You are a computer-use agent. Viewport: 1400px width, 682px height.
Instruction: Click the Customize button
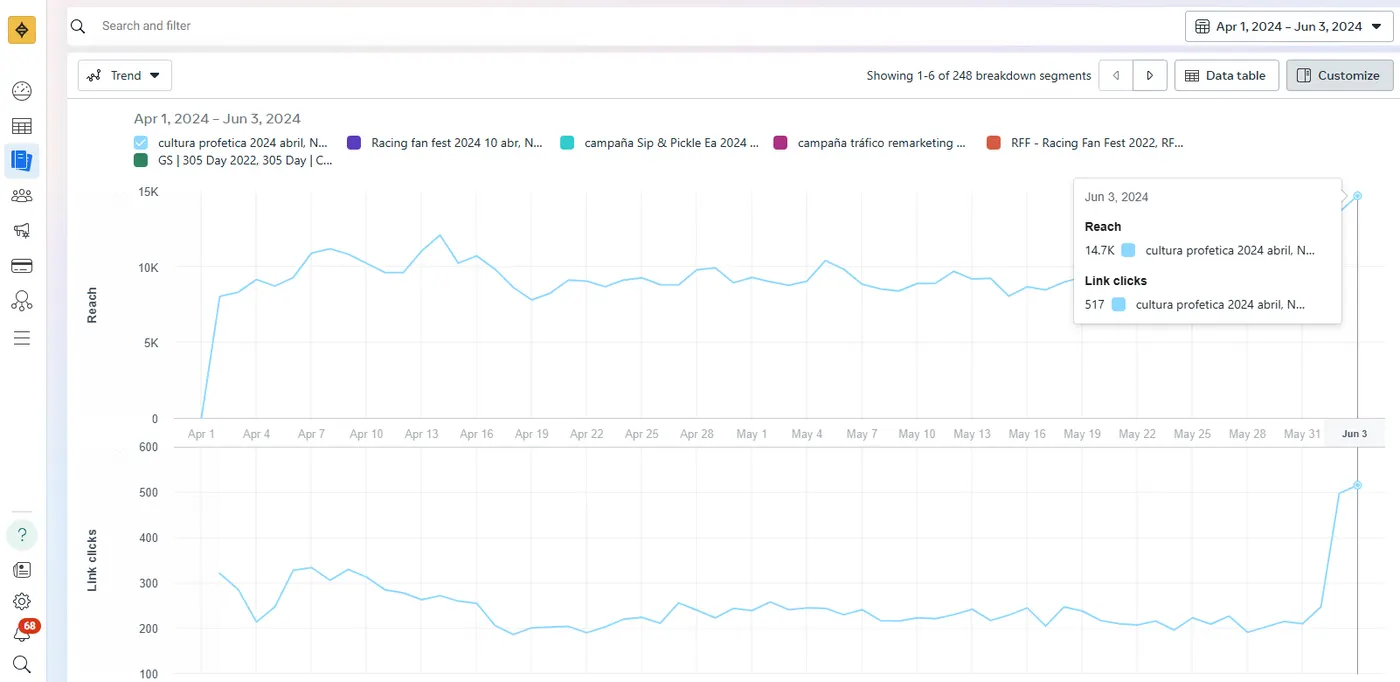1339,76
